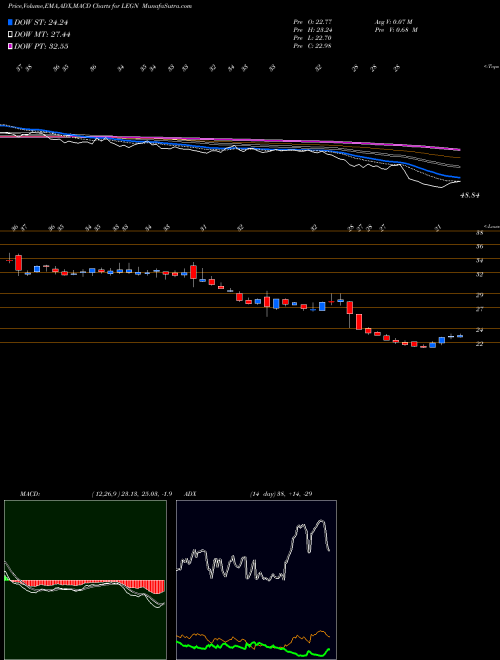Select the 'DOW ST: 24.24' legend label

(41, 23)
